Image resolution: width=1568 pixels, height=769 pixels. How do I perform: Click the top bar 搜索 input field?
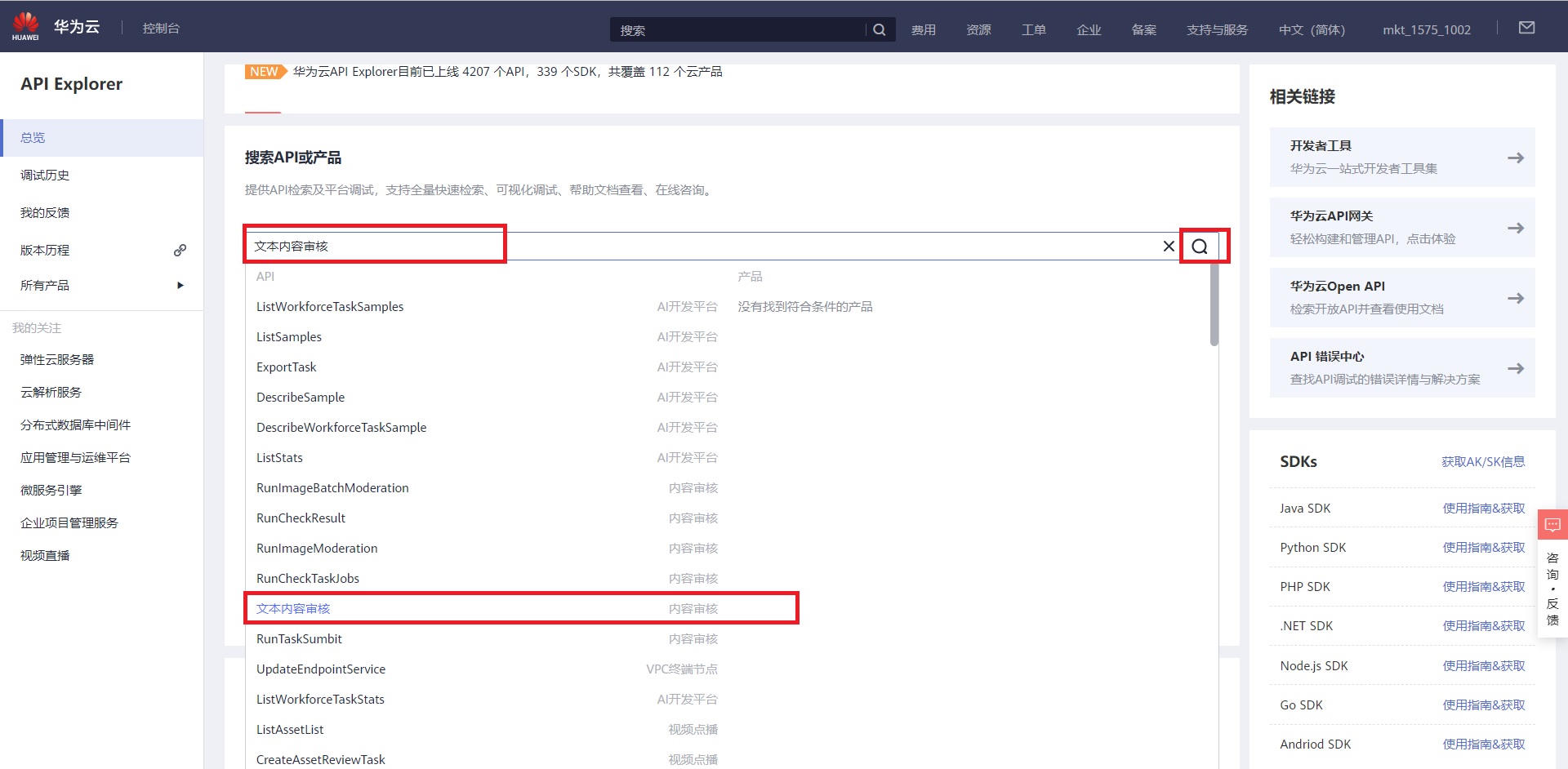point(737,30)
